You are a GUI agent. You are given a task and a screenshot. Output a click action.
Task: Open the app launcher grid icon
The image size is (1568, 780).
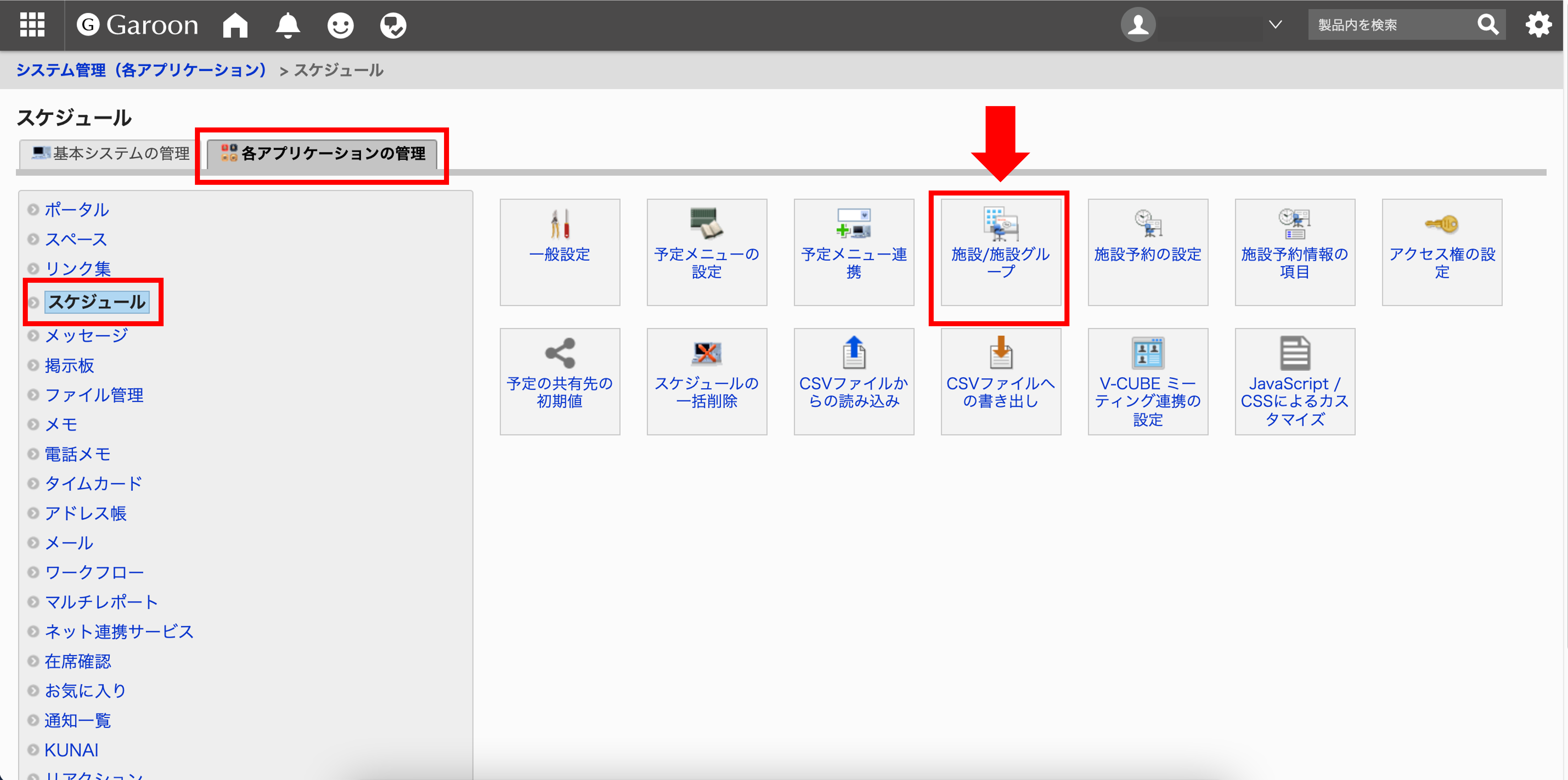(x=32, y=25)
